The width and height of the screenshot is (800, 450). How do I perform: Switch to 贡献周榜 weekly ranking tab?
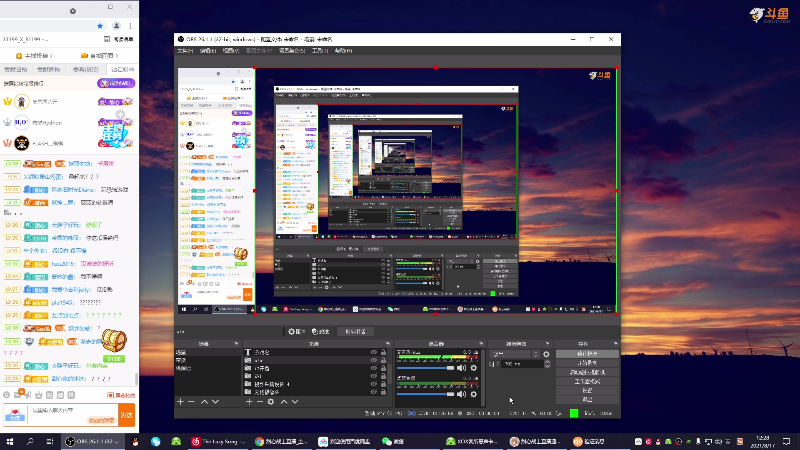tap(48, 69)
